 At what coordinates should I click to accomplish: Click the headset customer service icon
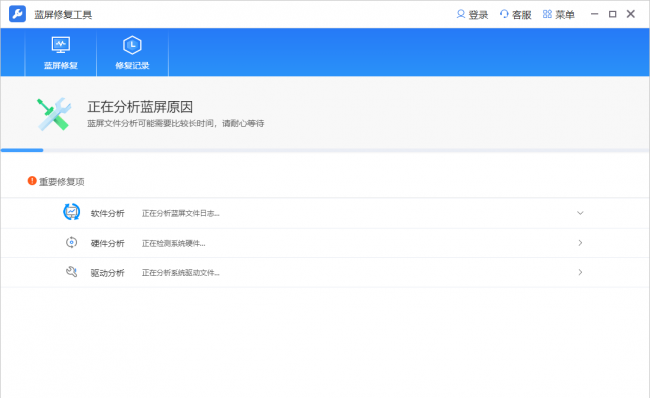pyautogui.click(x=504, y=14)
